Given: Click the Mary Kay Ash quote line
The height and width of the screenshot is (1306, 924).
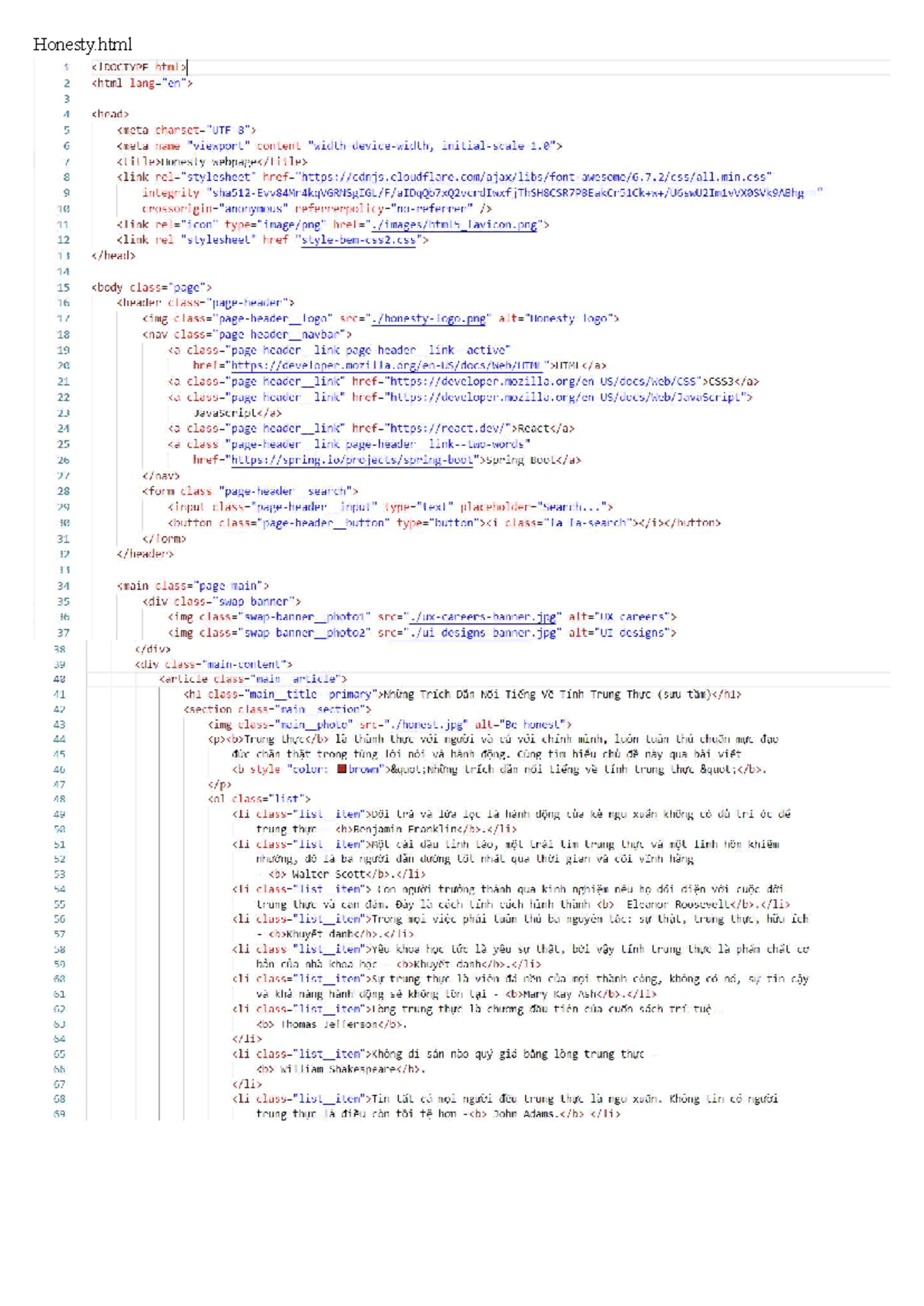Looking at the screenshot, I should (x=457, y=994).
